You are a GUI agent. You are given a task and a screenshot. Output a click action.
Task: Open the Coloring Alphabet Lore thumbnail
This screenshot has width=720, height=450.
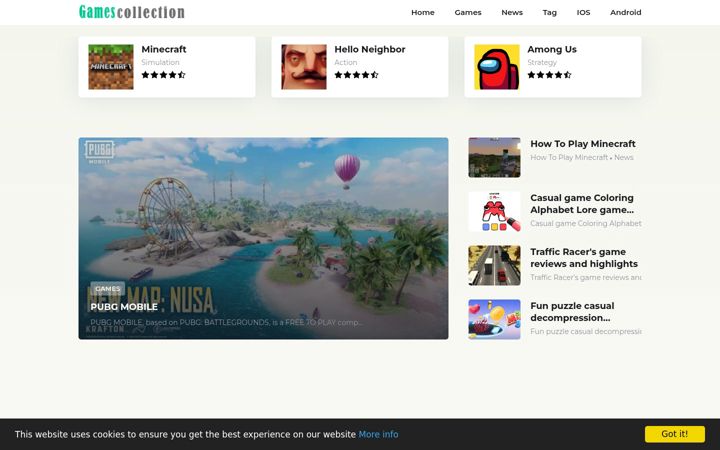point(494,211)
